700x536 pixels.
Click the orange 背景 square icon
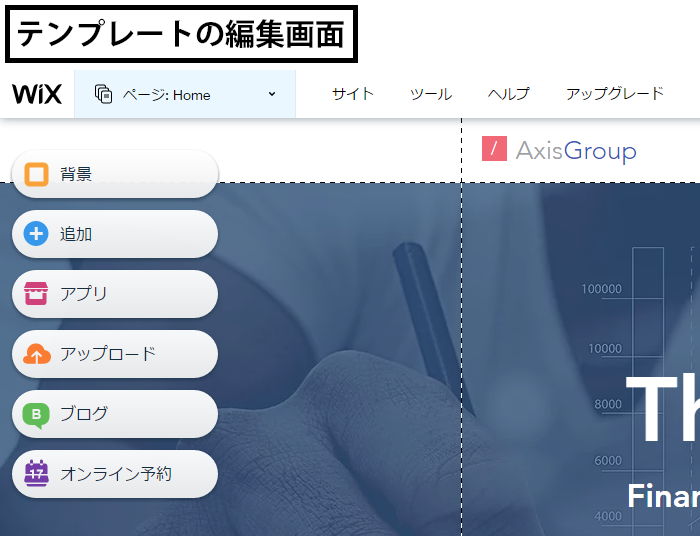36,174
